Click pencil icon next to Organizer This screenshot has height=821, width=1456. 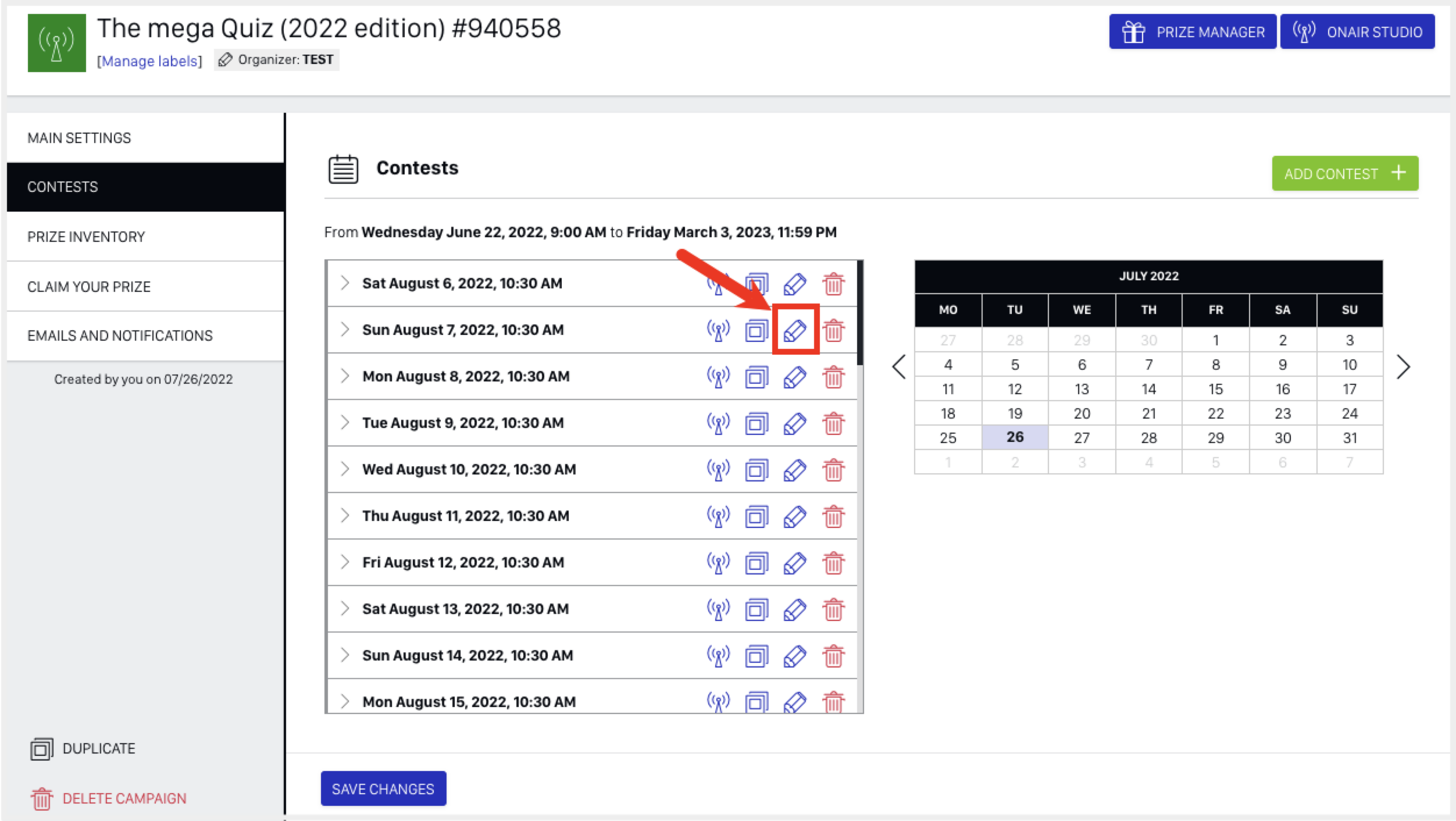click(x=226, y=60)
